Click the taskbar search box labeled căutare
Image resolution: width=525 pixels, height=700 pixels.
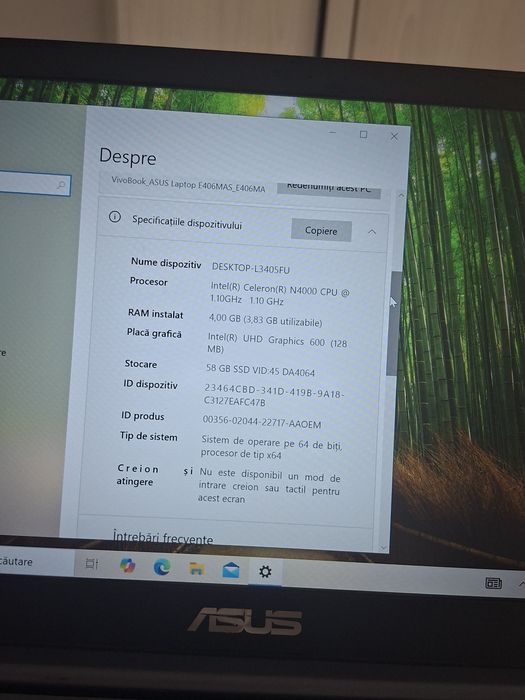[36, 562]
